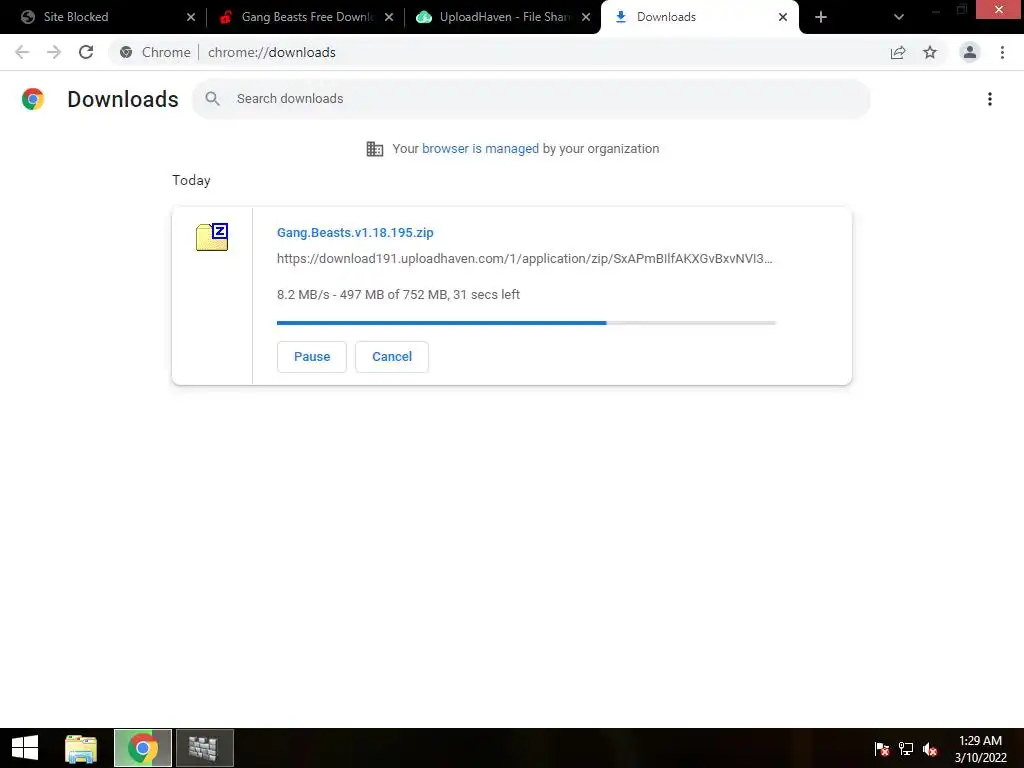This screenshot has height=768, width=1024.
Task: Open a new tab with plus button
Action: tap(821, 17)
